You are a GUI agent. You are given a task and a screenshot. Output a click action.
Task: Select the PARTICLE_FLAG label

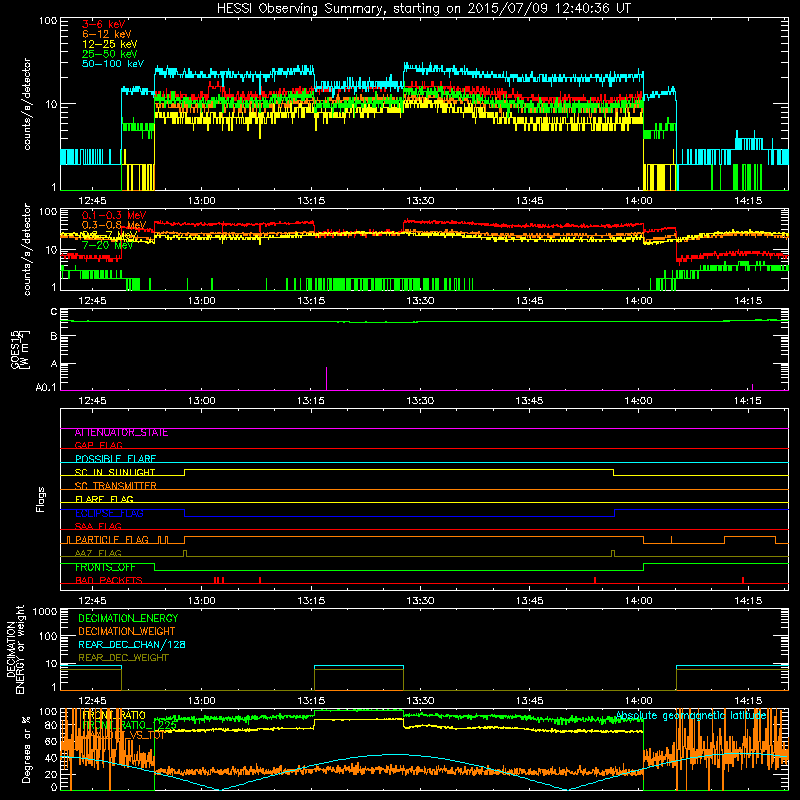pos(112,540)
